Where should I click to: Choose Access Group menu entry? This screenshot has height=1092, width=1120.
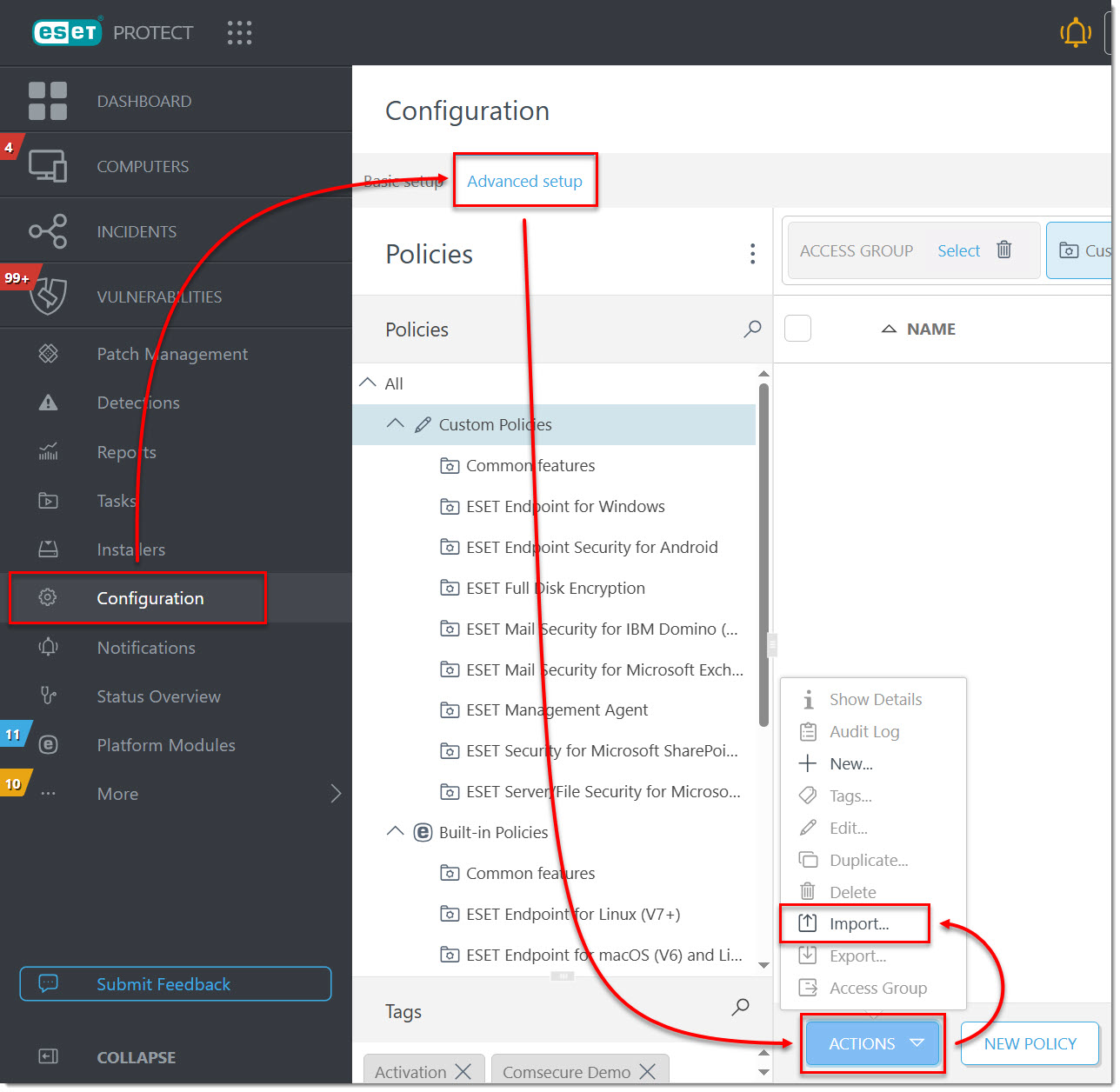[x=873, y=988]
